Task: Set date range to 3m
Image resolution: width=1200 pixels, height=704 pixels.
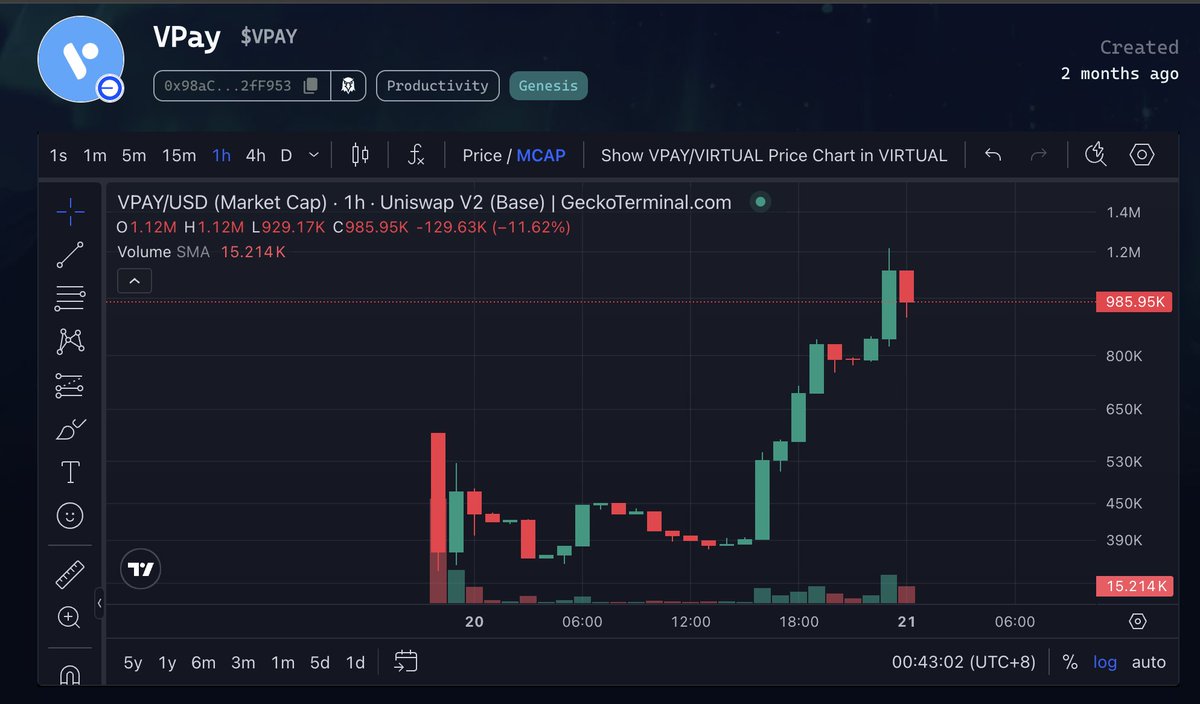Action: pyautogui.click(x=243, y=662)
